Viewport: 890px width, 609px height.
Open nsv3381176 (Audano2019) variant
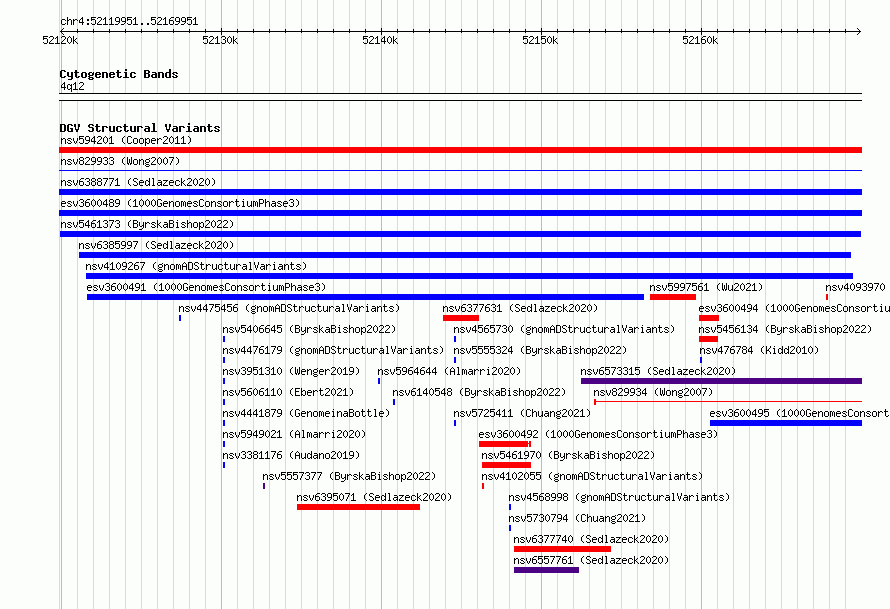point(291,455)
